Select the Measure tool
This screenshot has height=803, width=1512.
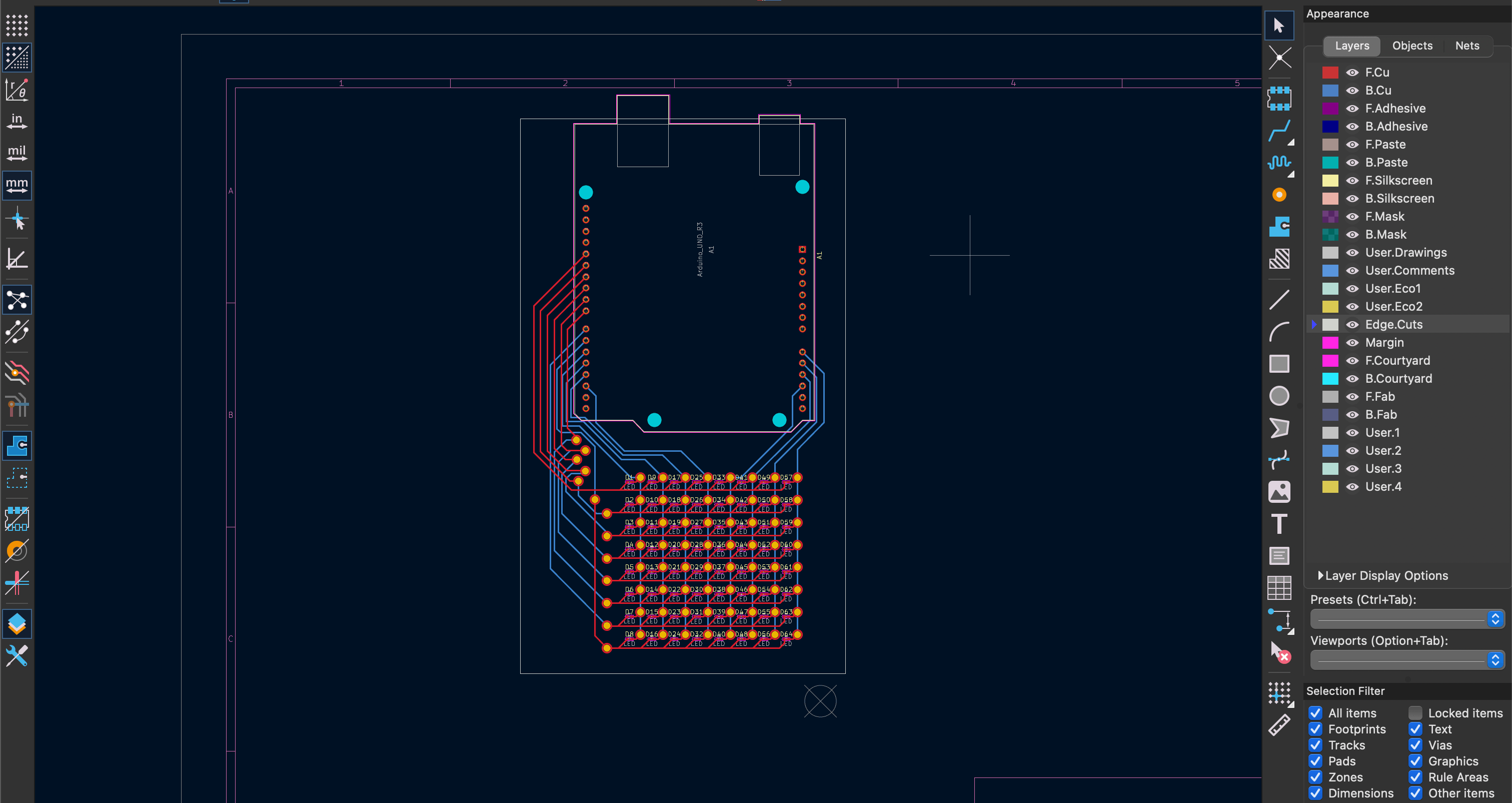(1280, 725)
